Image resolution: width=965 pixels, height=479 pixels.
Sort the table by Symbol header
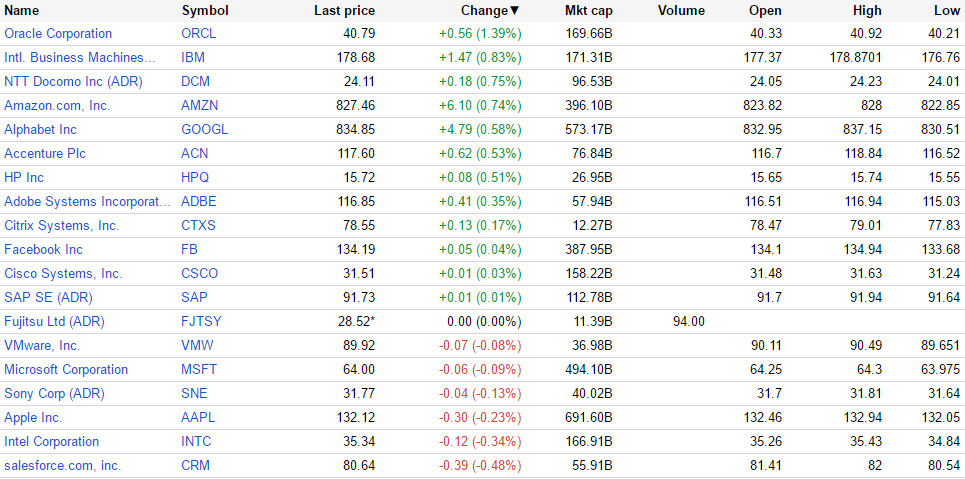205,11
